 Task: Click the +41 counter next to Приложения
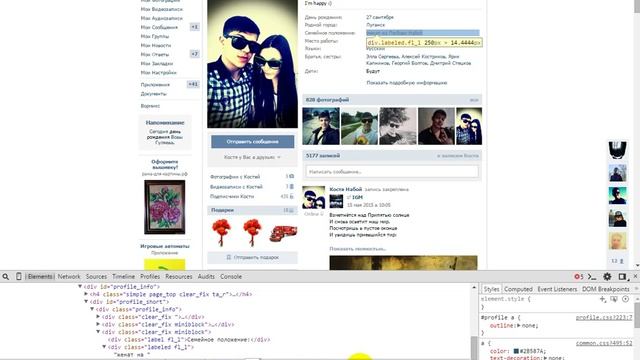(193, 84)
